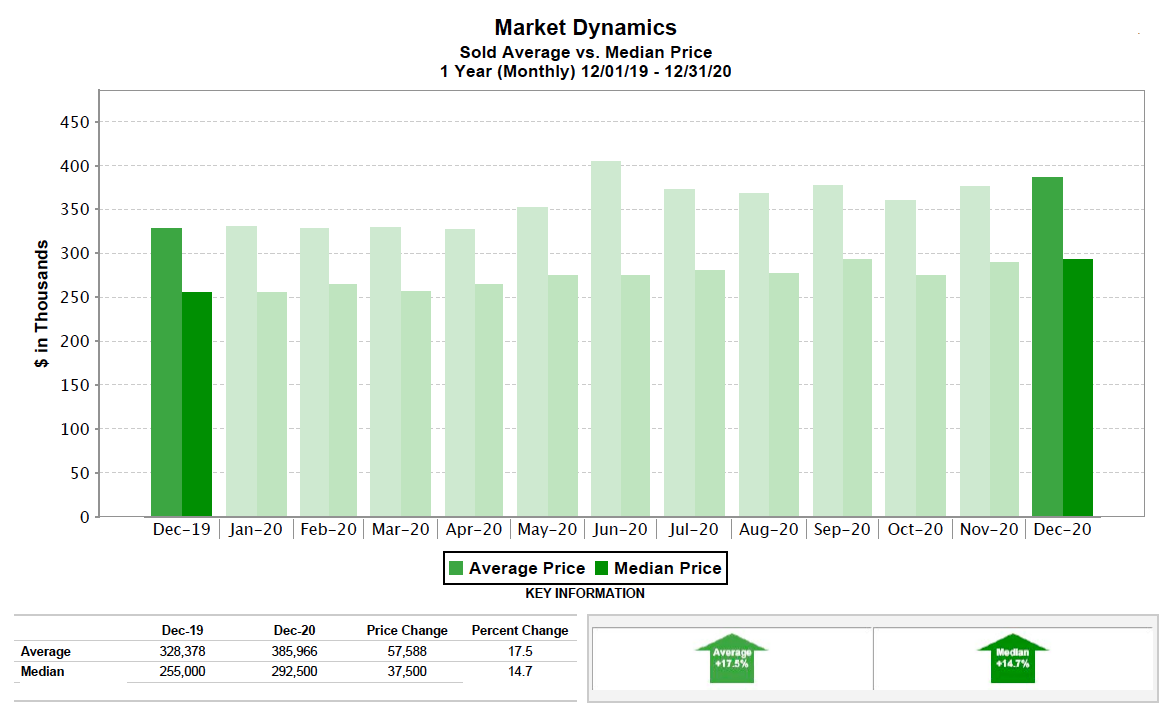
Task: Select the Dec-19 average price bar
Action: pos(166,372)
